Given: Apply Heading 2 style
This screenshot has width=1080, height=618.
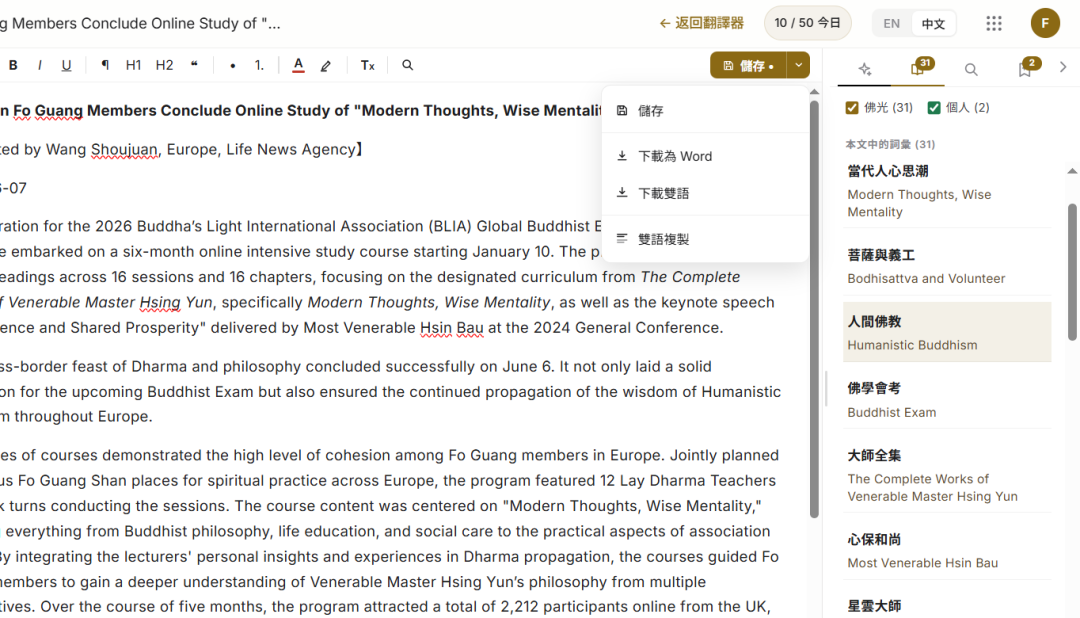Looking at the screenshot, I should 164,65.
